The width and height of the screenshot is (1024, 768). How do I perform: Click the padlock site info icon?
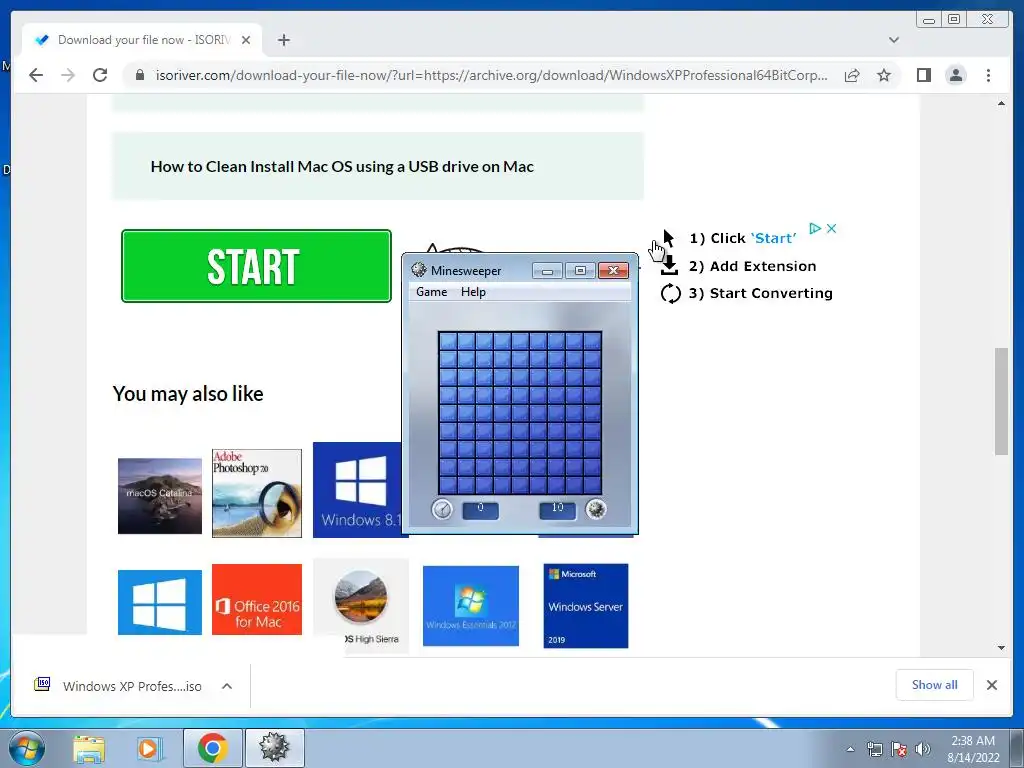pyautogui.click(x=139, y=75)
